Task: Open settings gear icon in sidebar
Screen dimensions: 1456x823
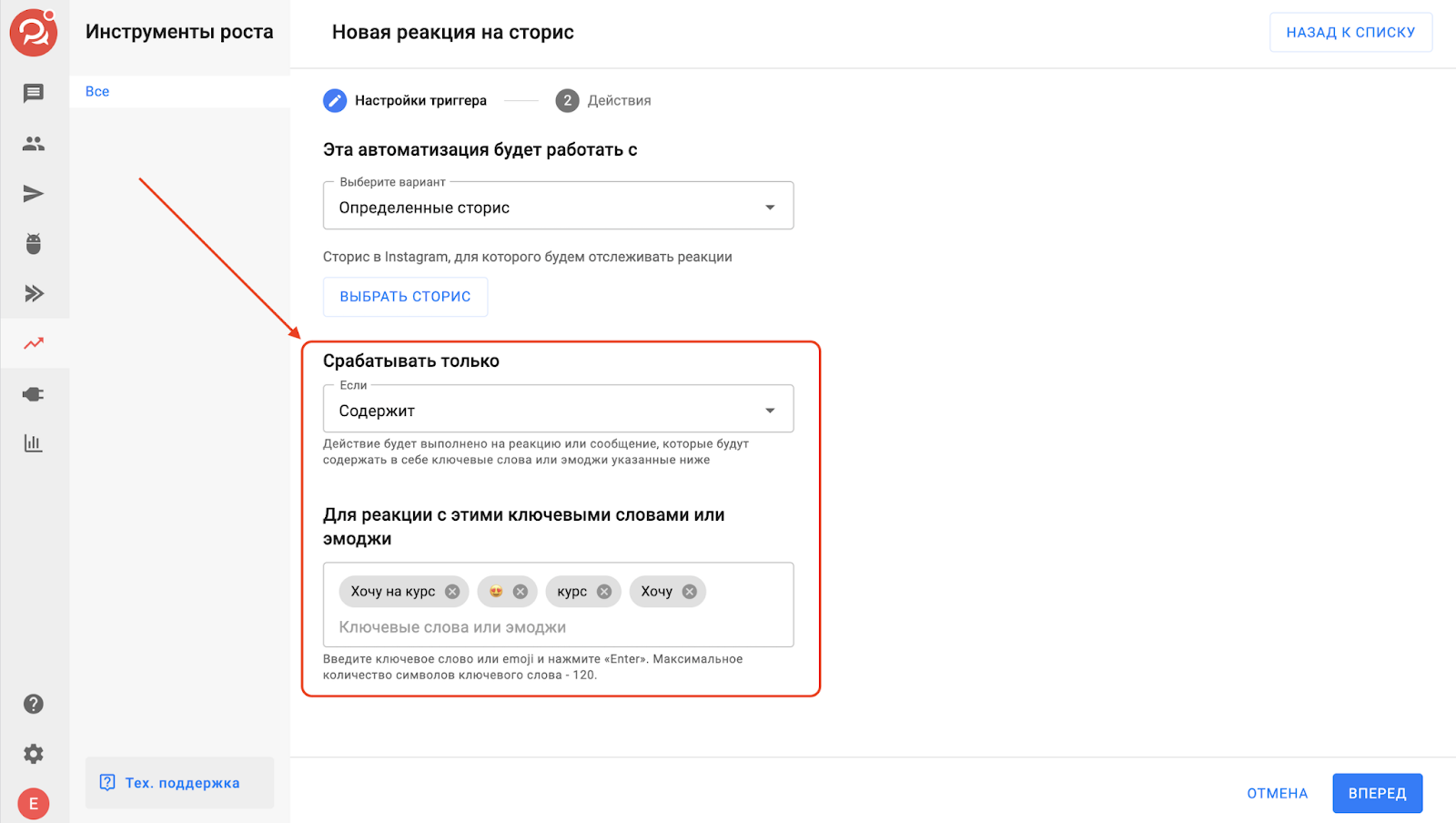Action: tap(34, 754)
